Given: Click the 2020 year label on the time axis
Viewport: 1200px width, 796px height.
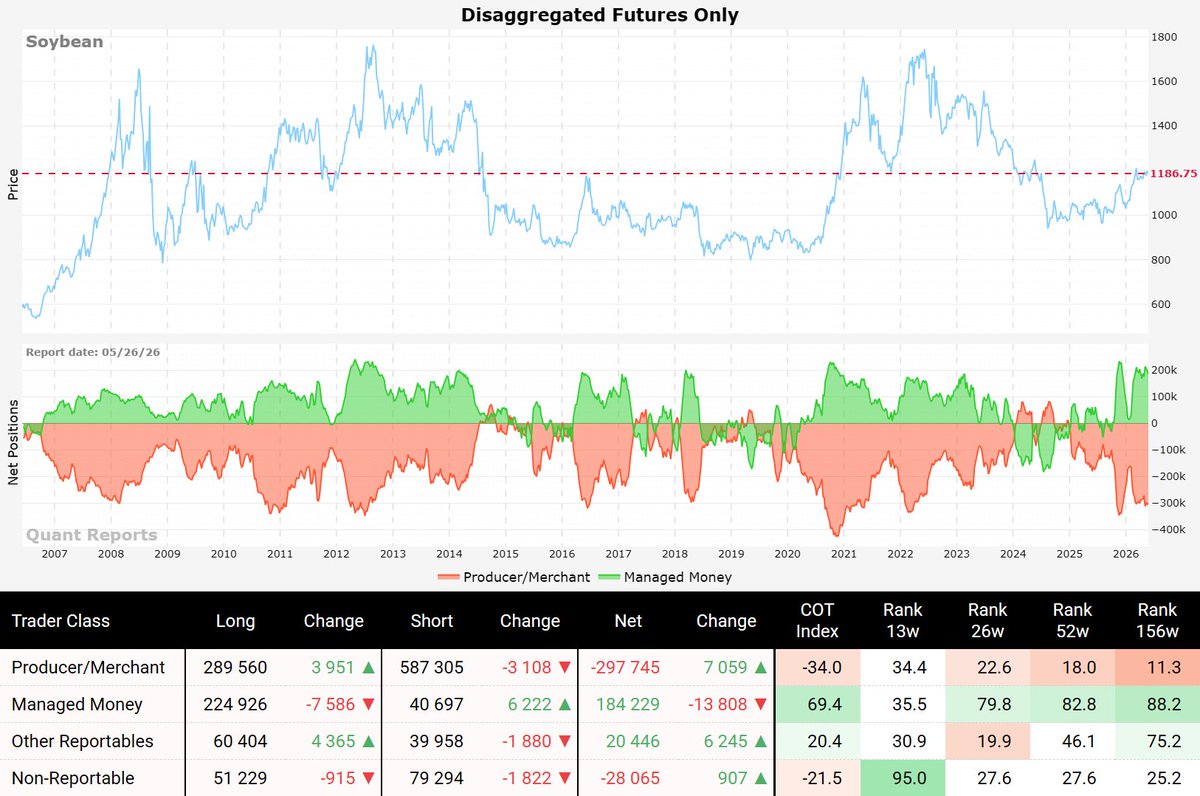Looking at the screenshot, I should pyautogui.click(x=788, y=553).
